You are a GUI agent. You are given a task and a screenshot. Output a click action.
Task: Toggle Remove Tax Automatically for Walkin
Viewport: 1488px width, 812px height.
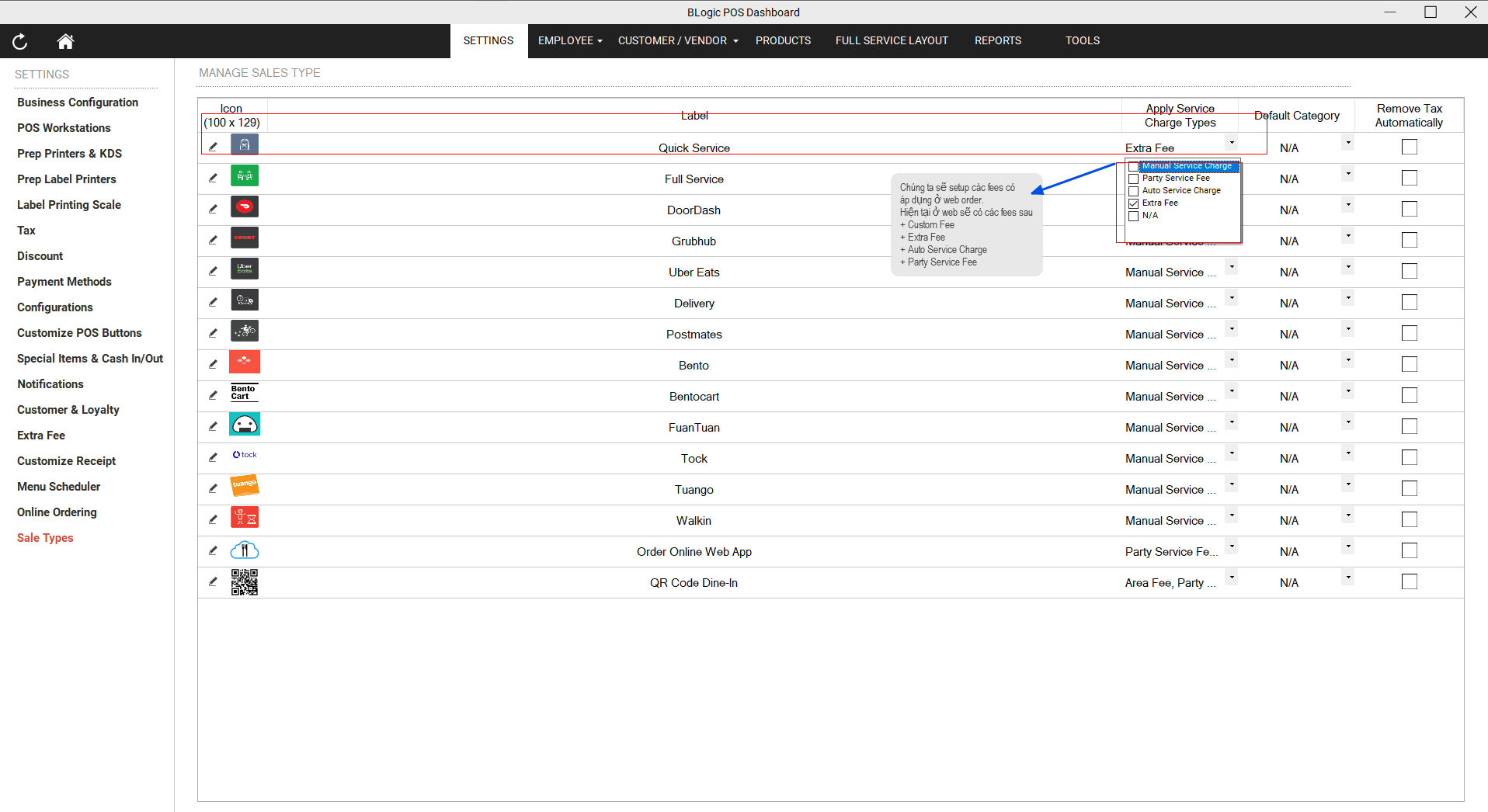1409,520
